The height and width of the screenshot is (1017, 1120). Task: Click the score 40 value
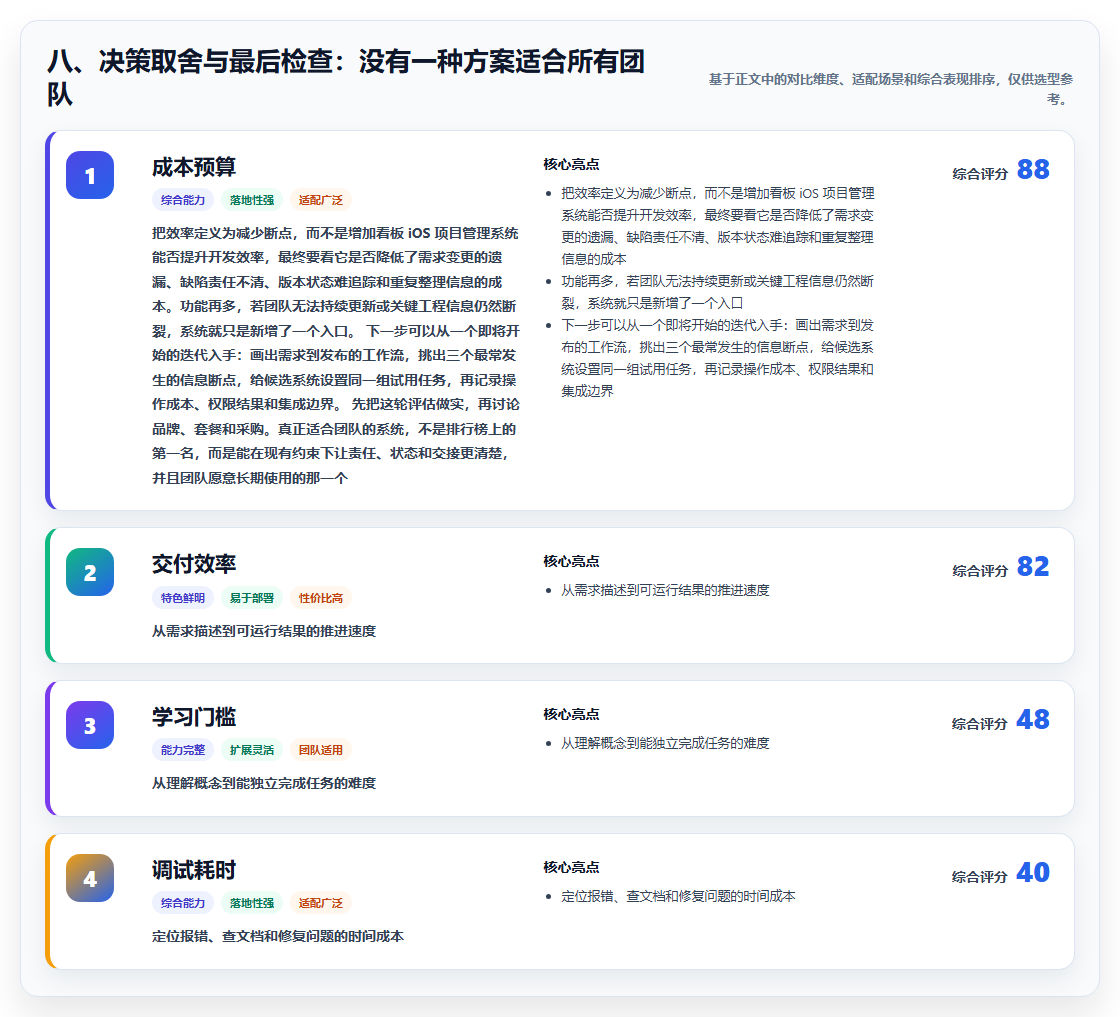[1033, 872]
